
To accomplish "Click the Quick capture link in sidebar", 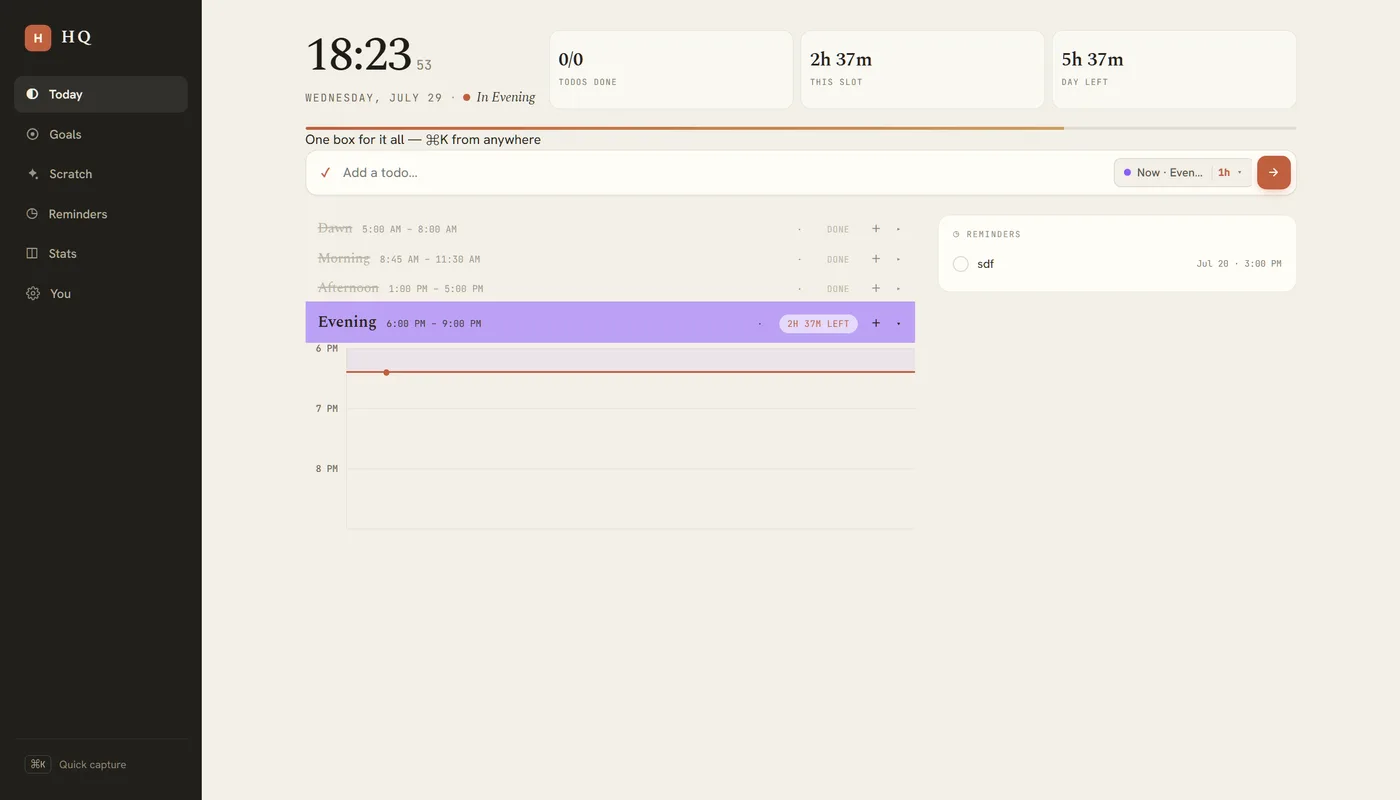I will 92,764.
